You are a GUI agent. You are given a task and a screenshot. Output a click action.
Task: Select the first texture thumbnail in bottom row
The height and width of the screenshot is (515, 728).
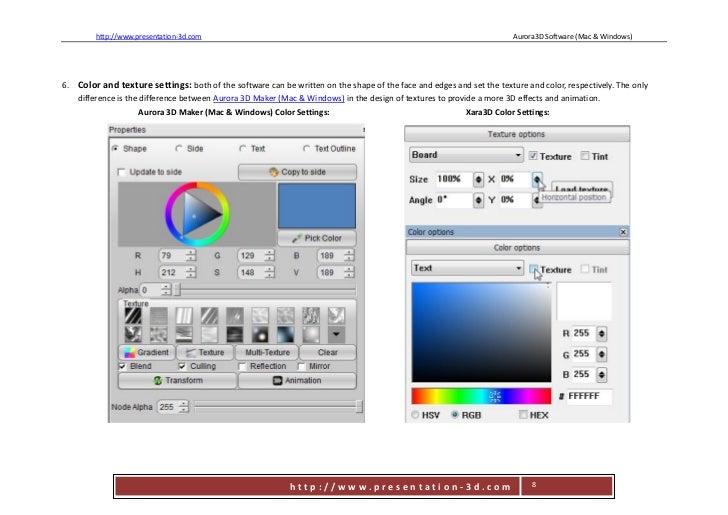pyautogui.click(x=133, y=334)
